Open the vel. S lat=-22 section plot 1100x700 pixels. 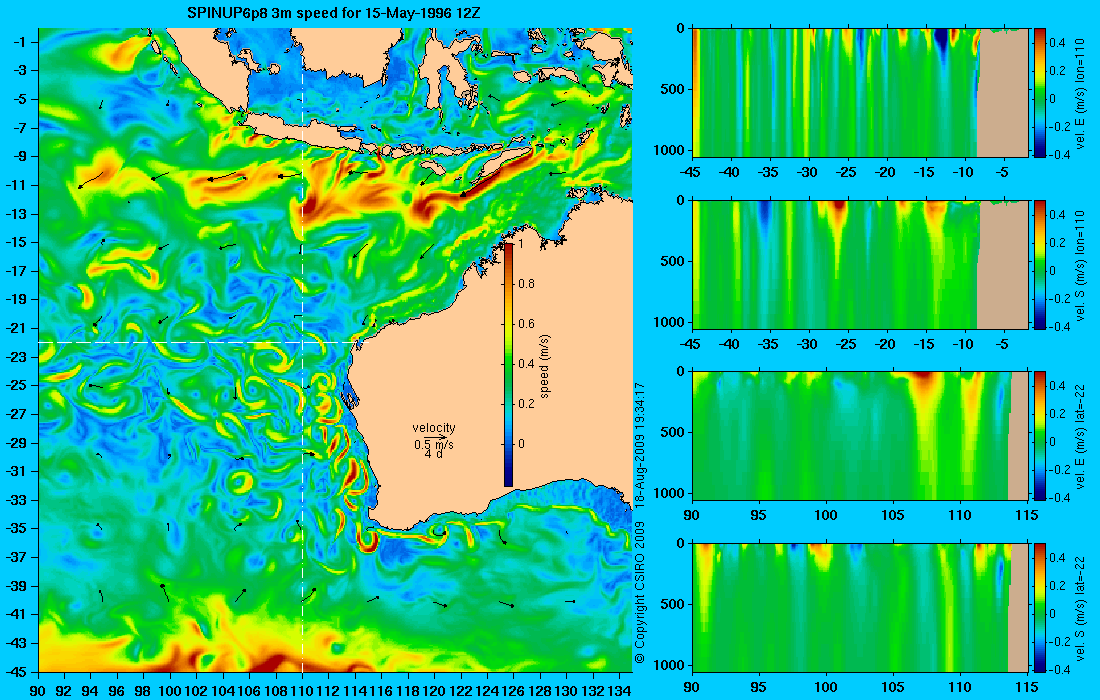861,607
